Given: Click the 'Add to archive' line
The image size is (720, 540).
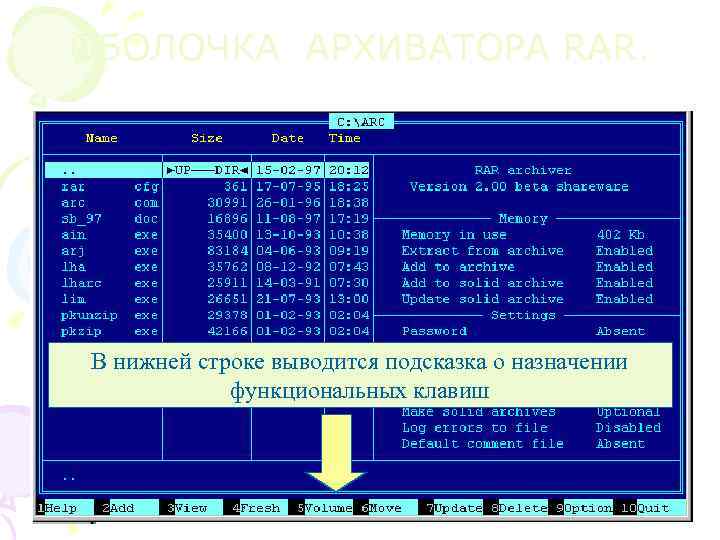Looking at the screenshot, I should click(x=527, y=267).
